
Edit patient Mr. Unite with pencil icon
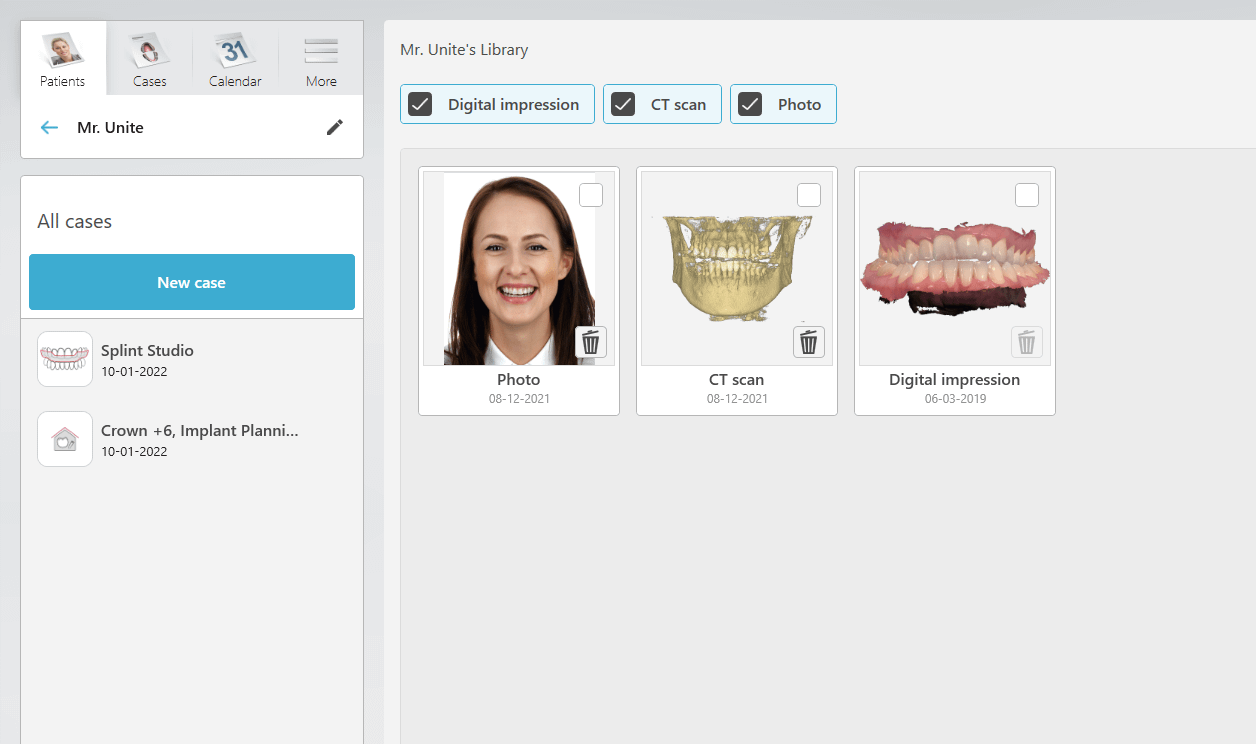click(x=335, y=127)
